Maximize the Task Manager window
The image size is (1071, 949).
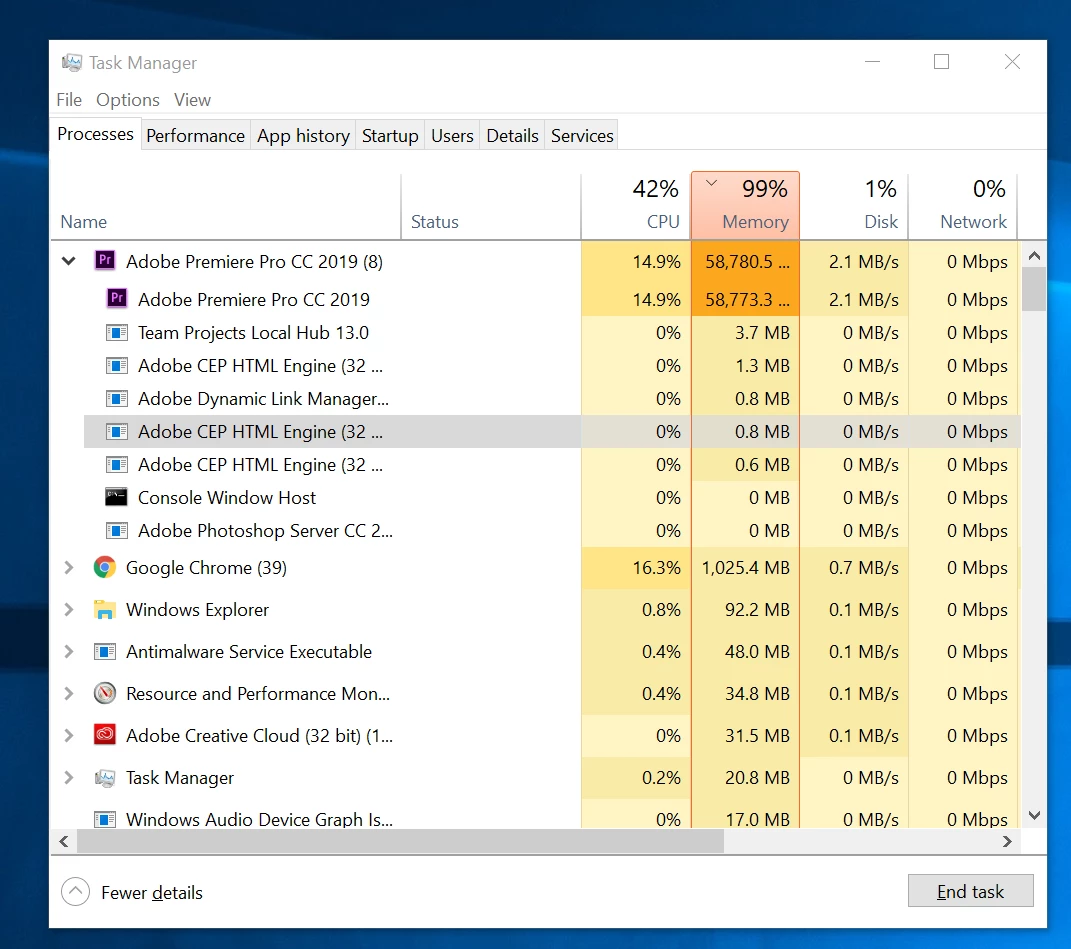pos(941,61)
